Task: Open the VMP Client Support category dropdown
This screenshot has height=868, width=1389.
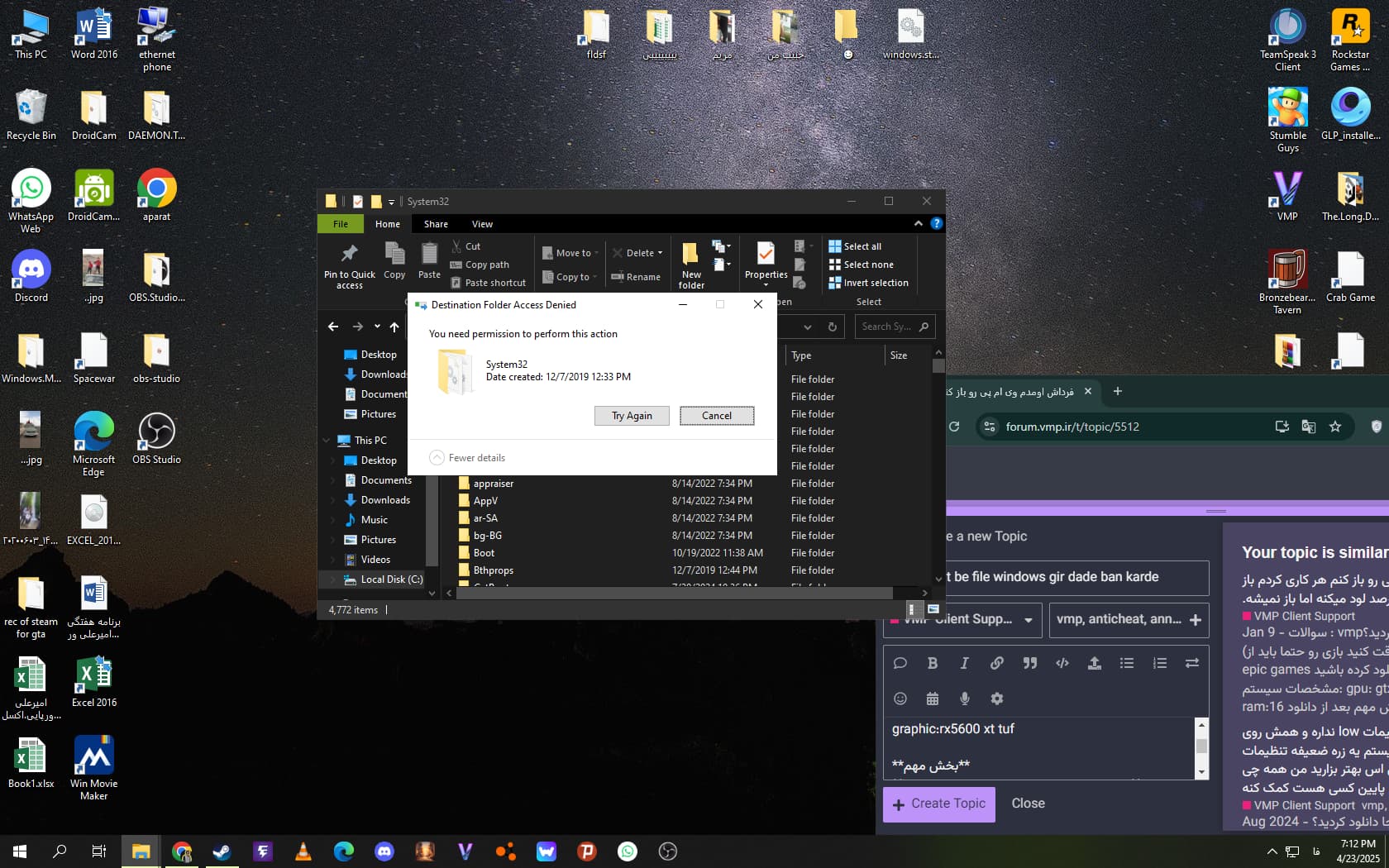Action: click(x=961, y=619)
